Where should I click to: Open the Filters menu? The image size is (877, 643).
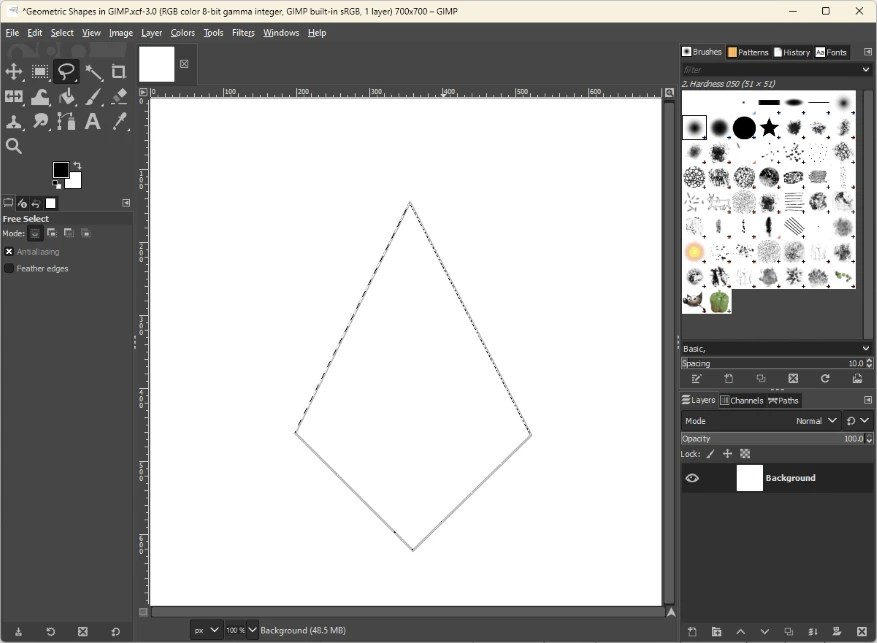pos(244,32)
